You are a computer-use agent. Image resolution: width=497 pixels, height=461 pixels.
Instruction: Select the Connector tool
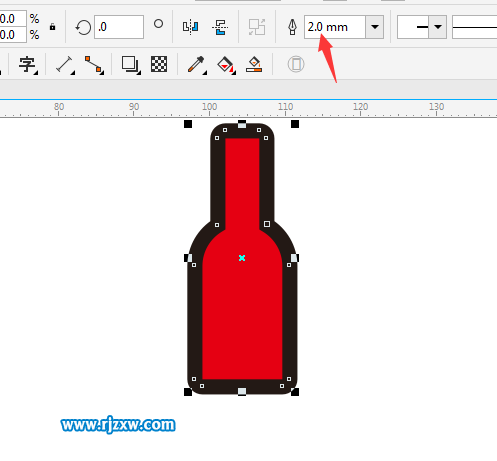click(x=94, y=64)
